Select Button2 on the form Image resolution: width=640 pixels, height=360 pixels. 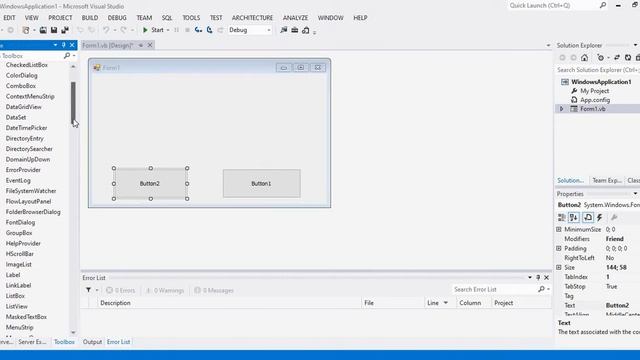pos(150,184)
